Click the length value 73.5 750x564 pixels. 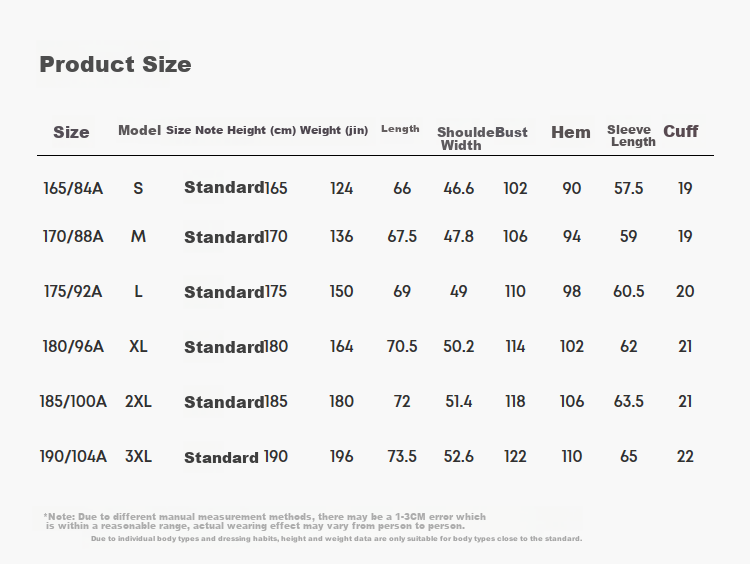[x=402, y=456]
